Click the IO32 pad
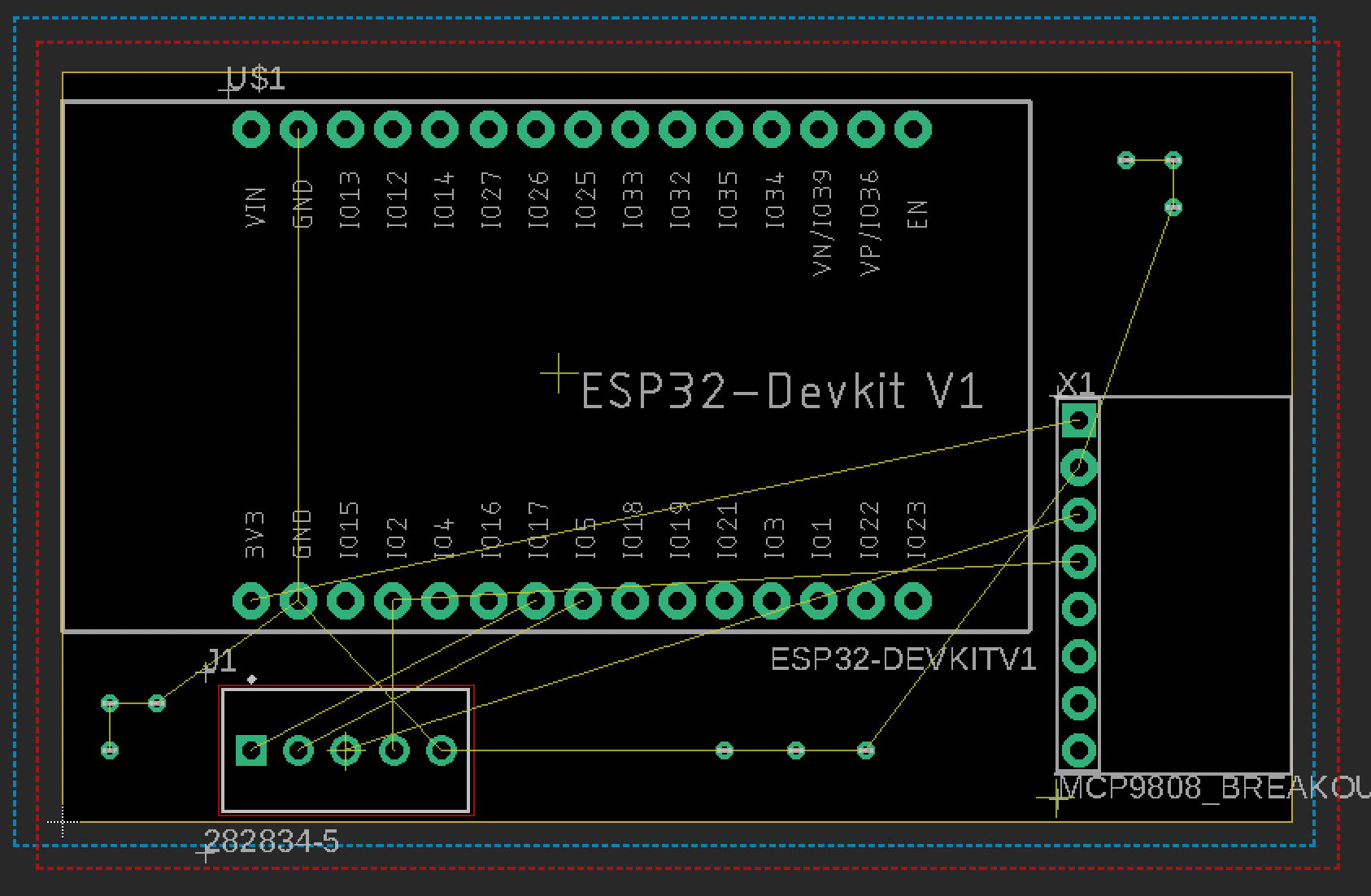 [677, 129]
